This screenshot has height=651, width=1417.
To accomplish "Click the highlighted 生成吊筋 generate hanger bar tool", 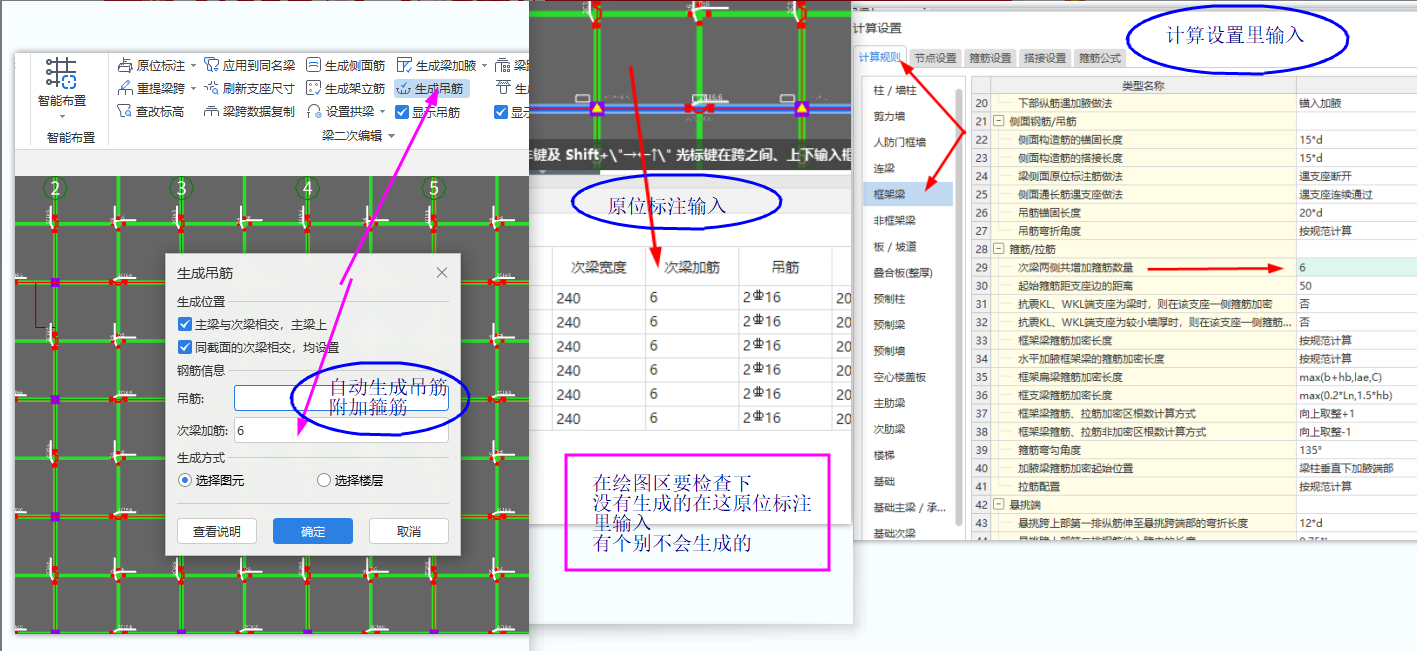I will 430,89.
